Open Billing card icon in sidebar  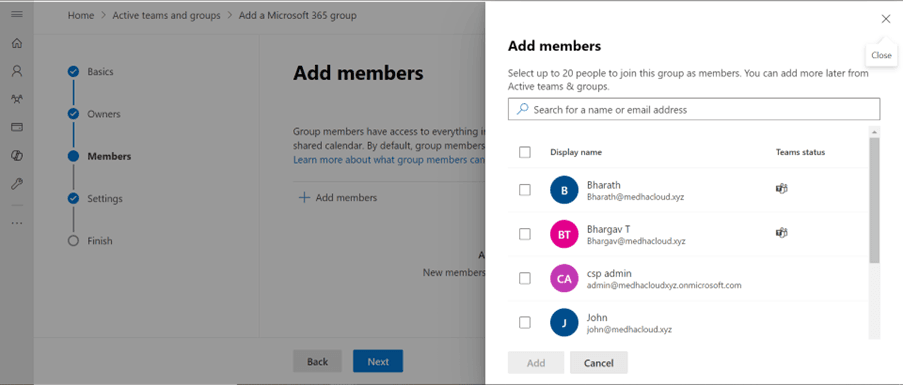(17, 127)
